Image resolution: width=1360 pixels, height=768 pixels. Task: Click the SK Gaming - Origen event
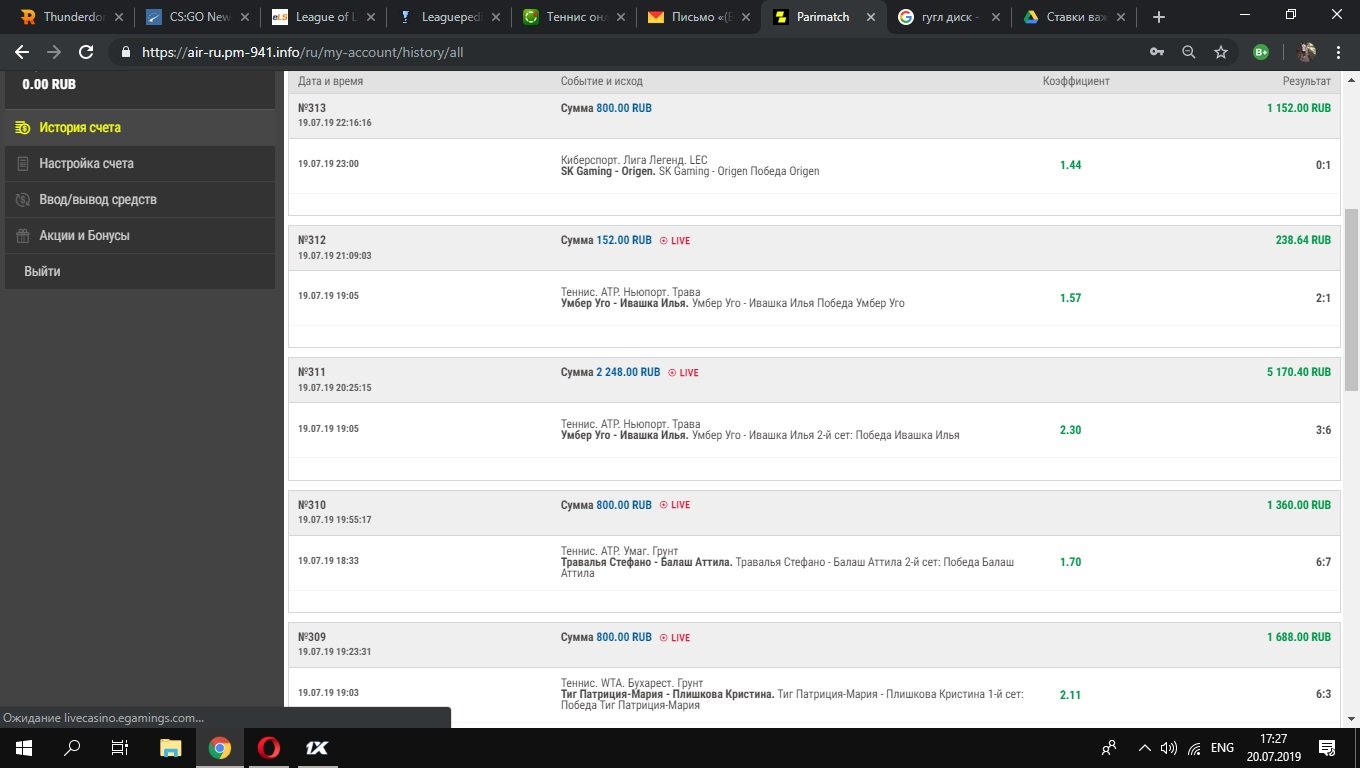click(x=608, y=172)
